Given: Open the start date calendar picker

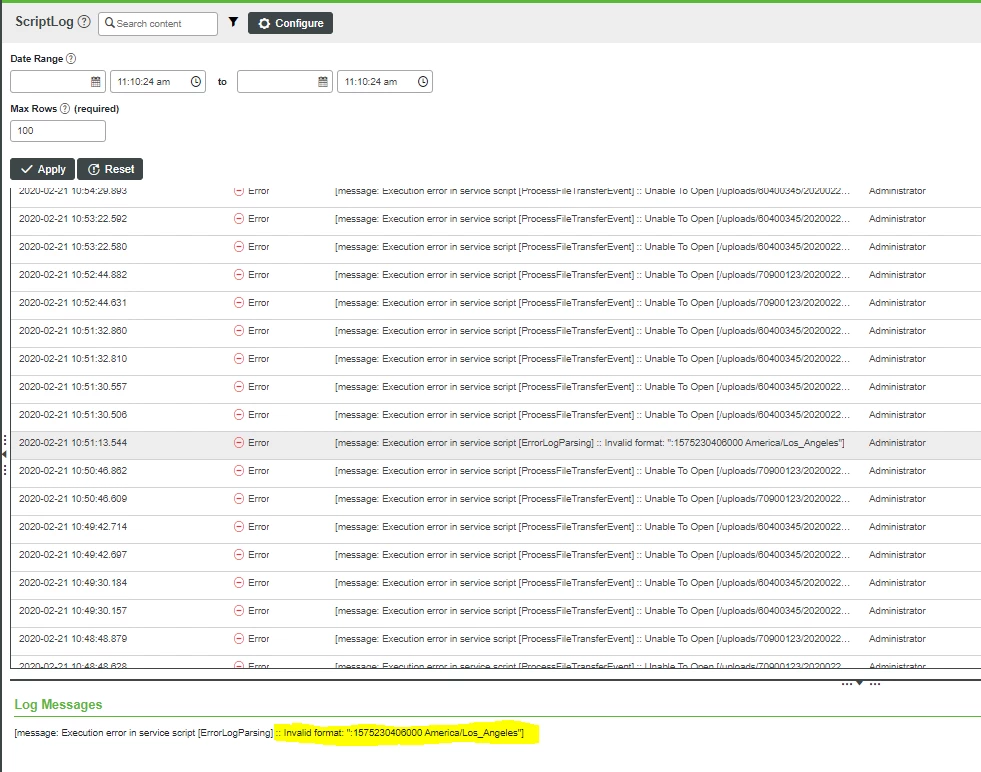Looking at the screenshot, I should click(x=95, y=81).
